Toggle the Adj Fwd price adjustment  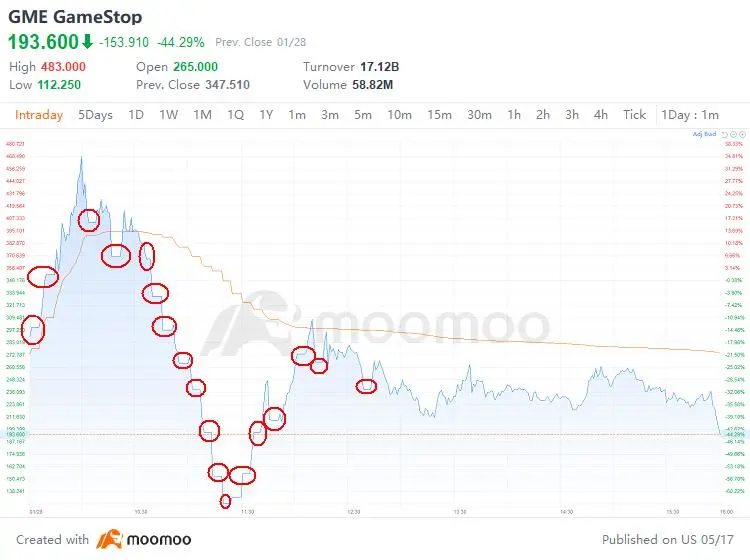coord(703,133)
